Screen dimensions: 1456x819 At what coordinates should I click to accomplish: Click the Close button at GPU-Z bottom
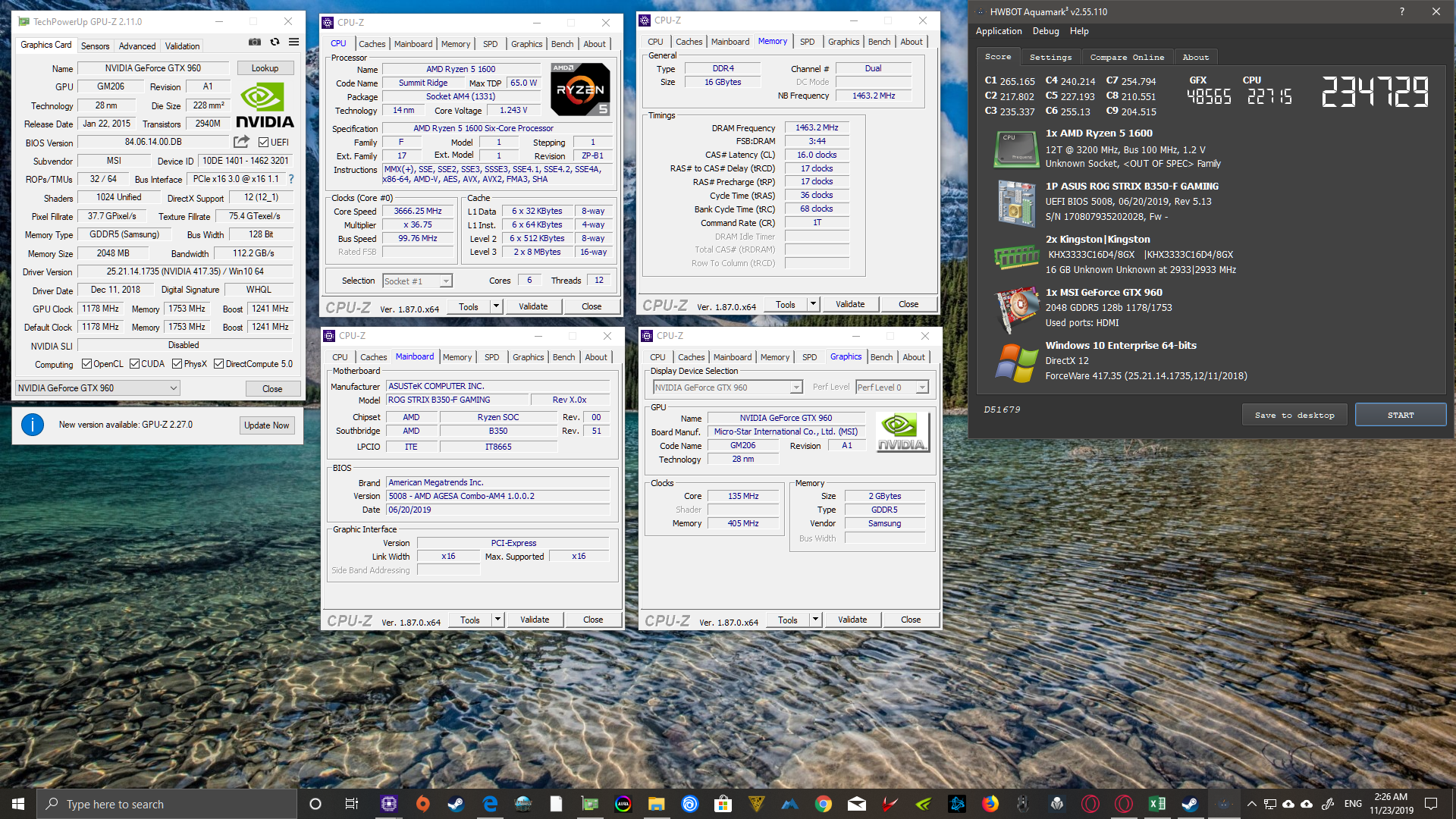(272, 389)
